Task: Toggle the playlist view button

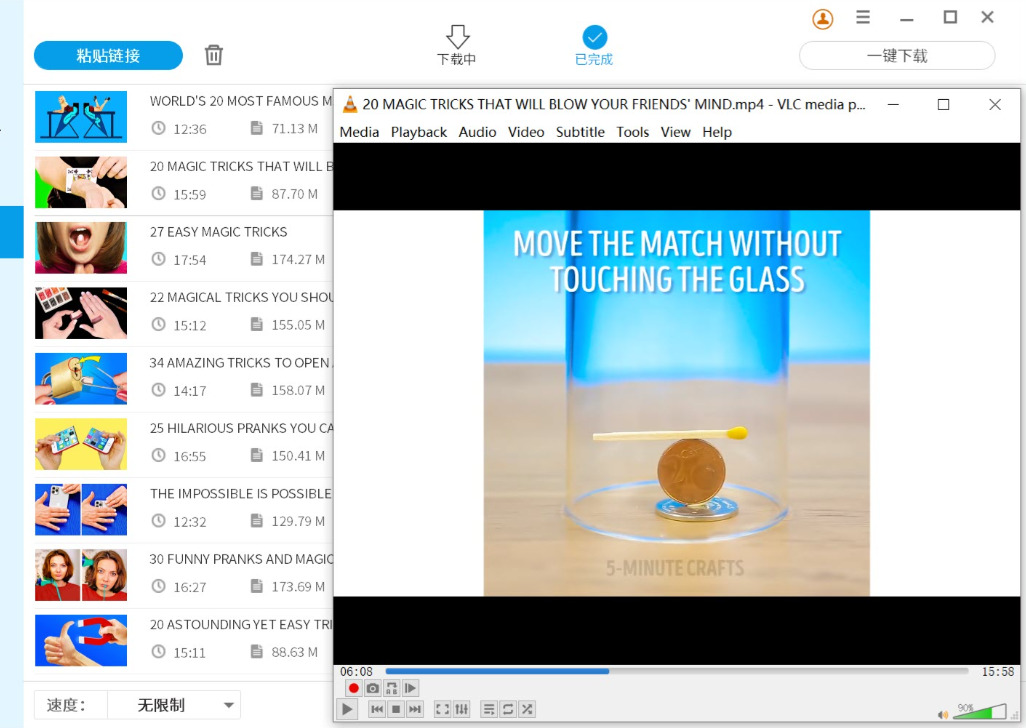Action: point(489,709)
